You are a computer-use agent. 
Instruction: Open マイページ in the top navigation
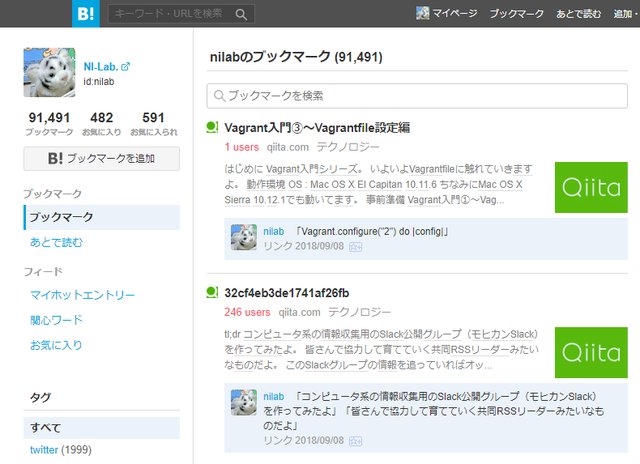click(x=454, y=13)
